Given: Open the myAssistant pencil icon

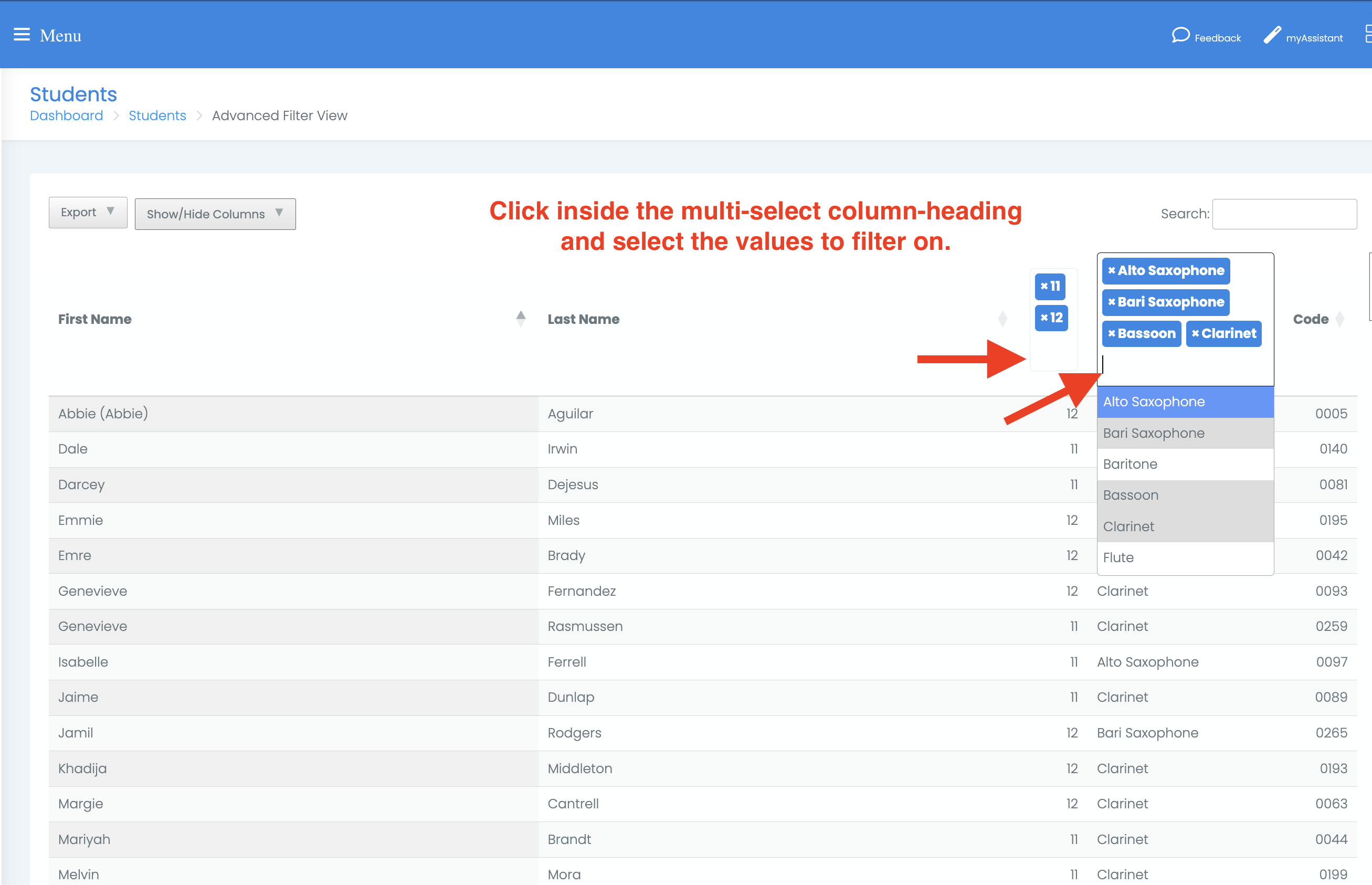Looking at the screenshot, I should (x=1272, y=35).
